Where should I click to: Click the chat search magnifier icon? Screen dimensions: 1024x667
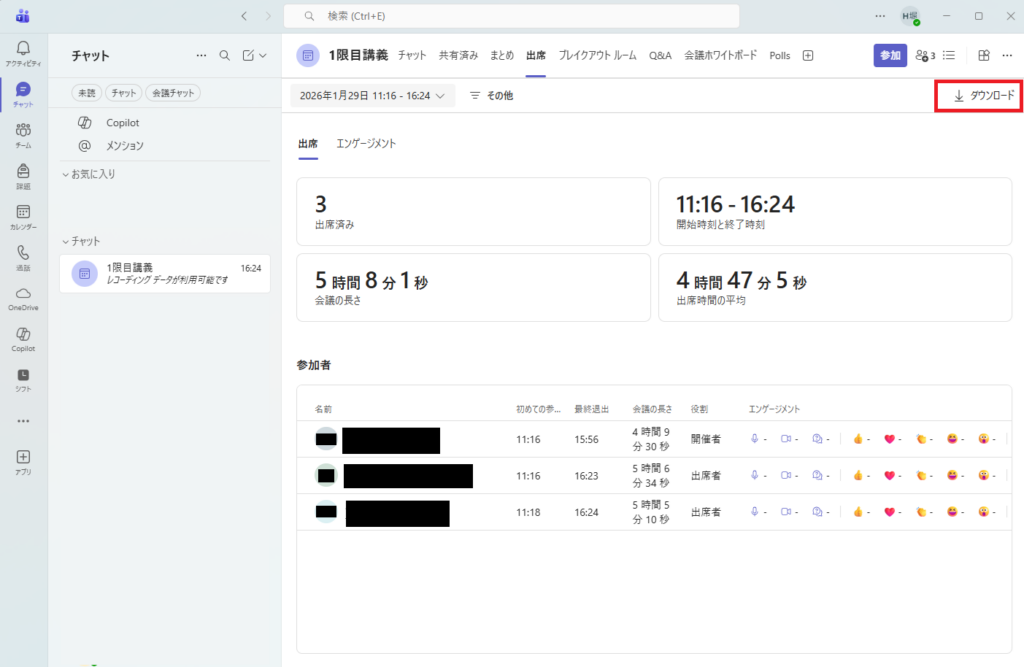pyautogui.click(x=225, y=56)
